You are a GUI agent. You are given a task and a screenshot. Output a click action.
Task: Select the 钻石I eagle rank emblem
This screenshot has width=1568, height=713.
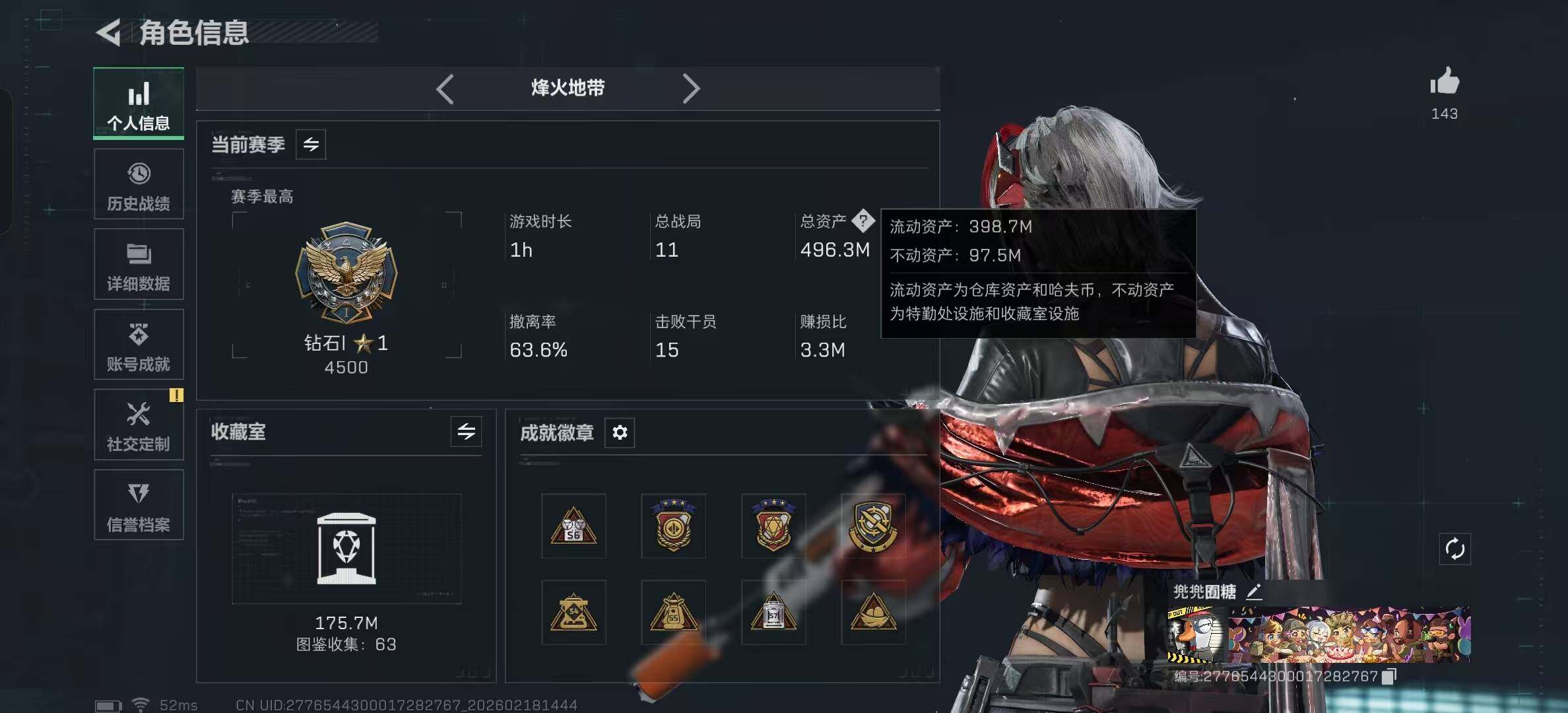coord(346,272)
